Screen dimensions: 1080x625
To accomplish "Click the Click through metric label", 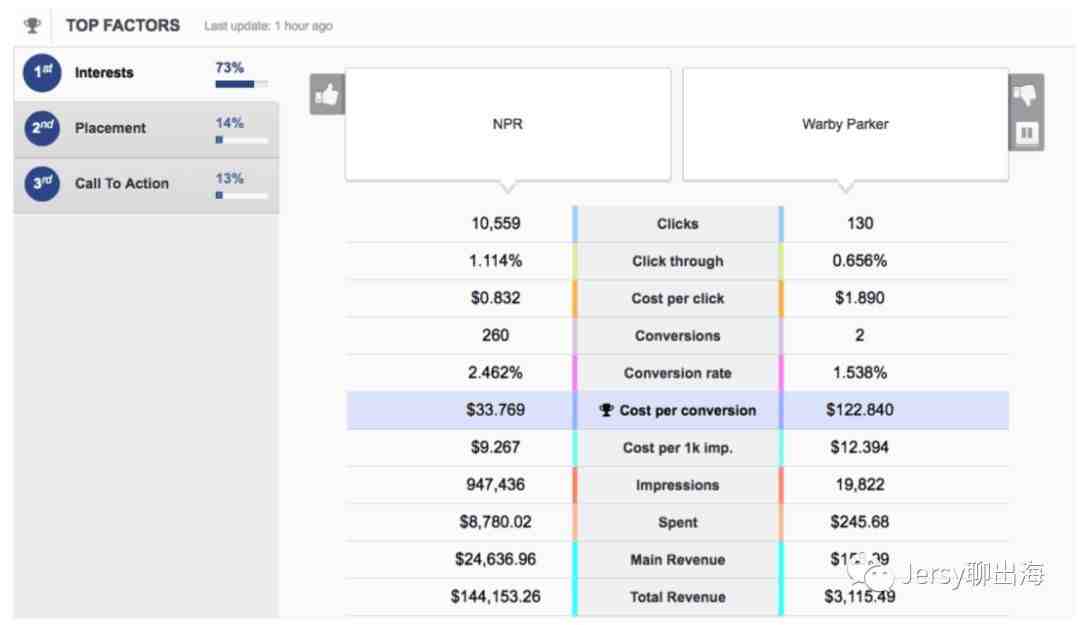I will pos(678,261).
